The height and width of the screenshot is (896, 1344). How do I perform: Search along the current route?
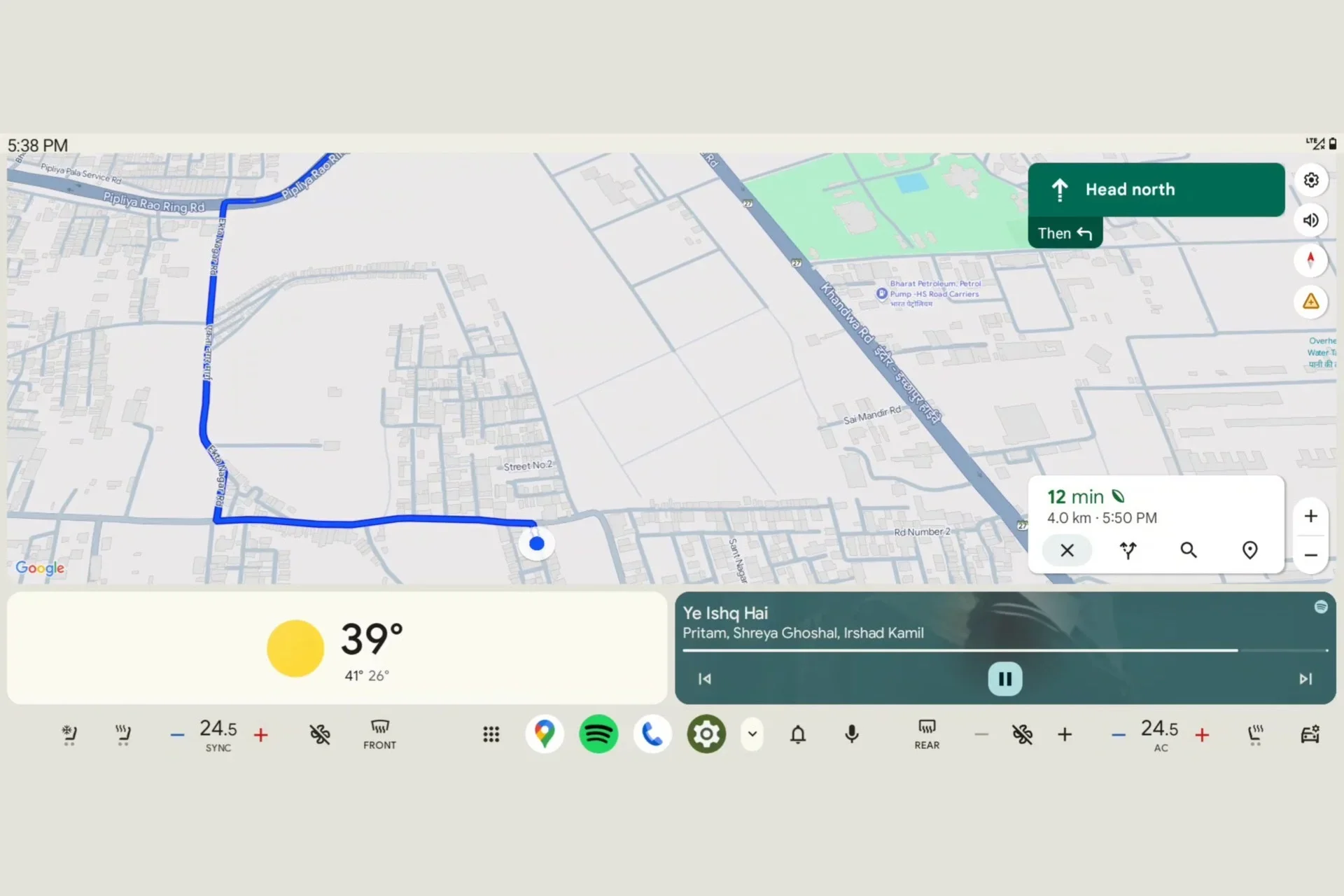[x=1188, y=550]
